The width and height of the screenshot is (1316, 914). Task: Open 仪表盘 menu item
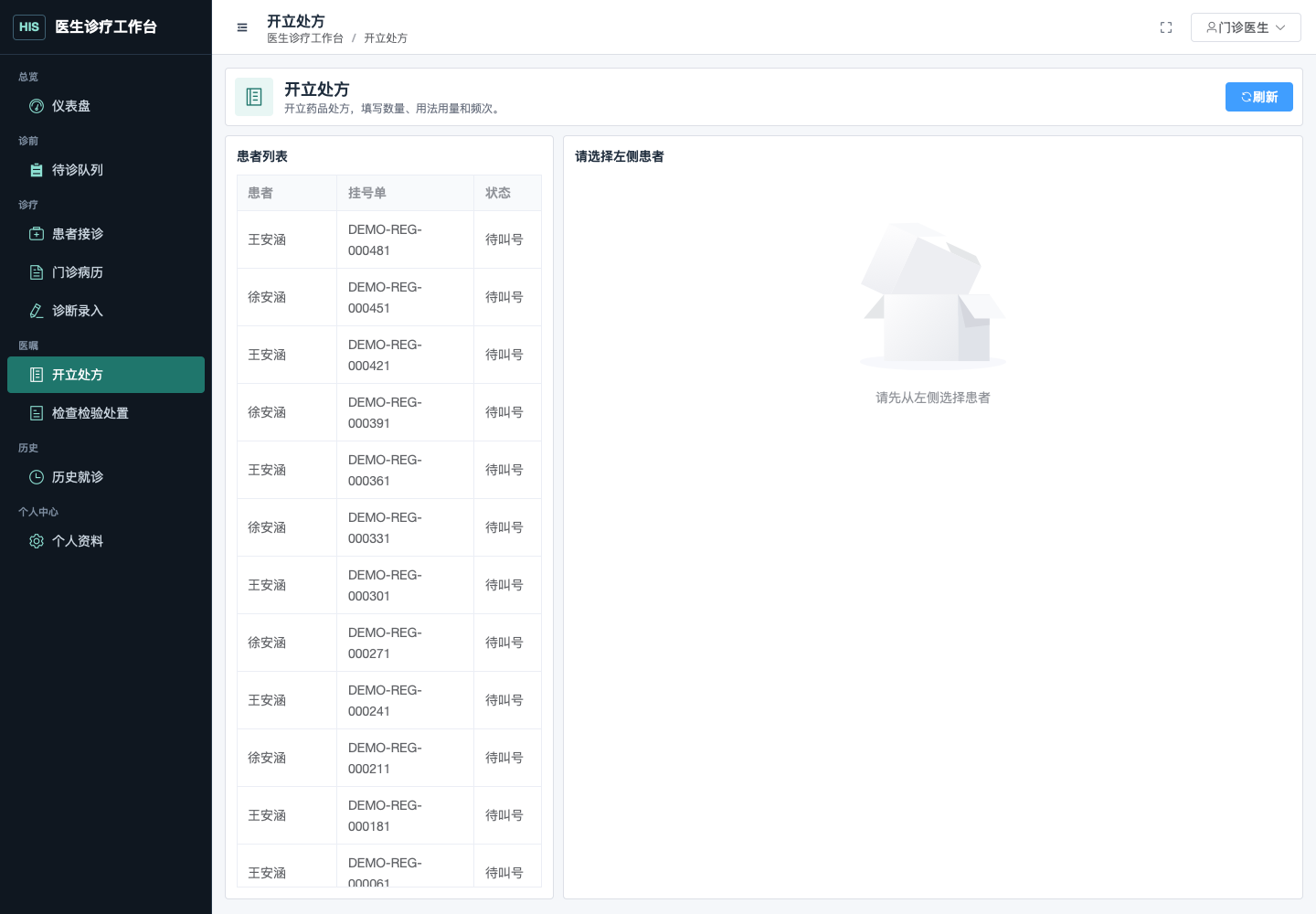(x=106, y=106)
